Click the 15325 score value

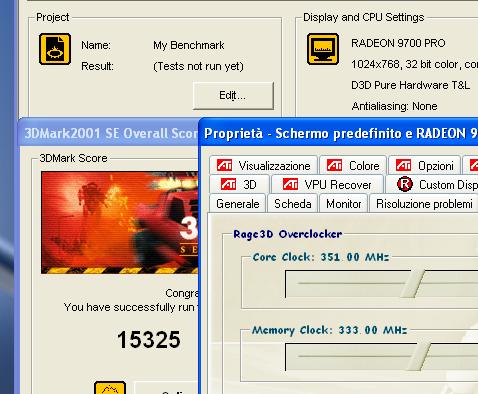(149, 340)
